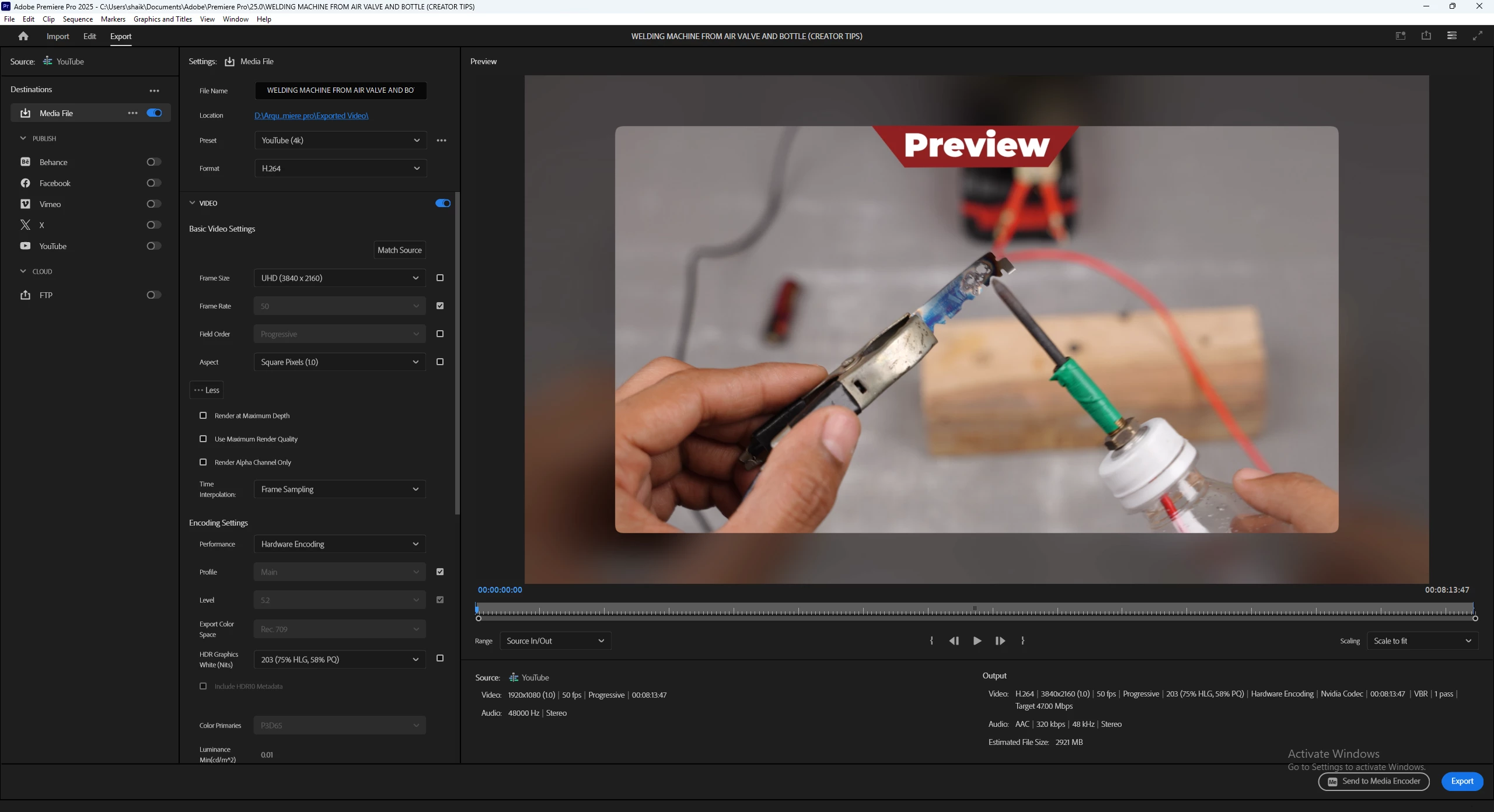The height and width of the screenshot is (812, 1494).
Task: Check Use Maximum Render Quality
Action: [x=203, y=439]
